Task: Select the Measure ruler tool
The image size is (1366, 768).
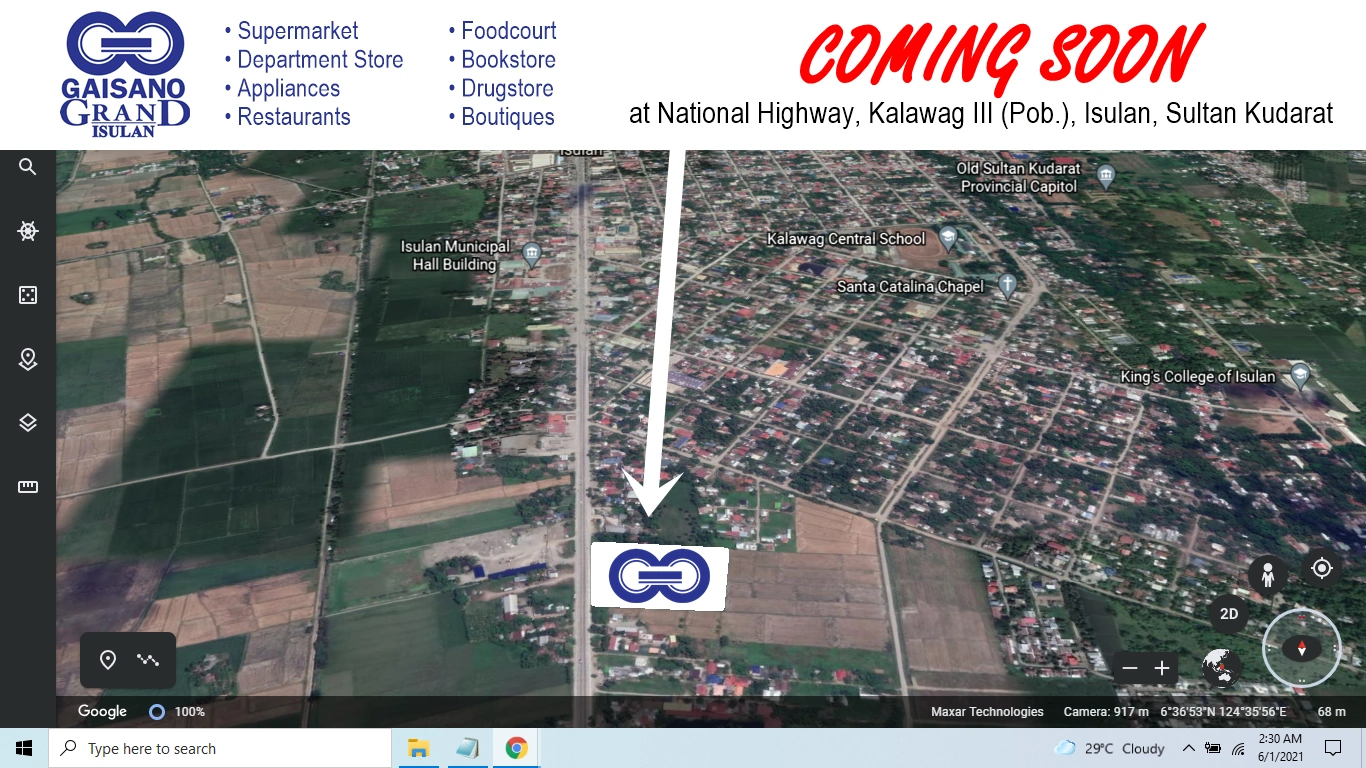Action: (28, 487)
